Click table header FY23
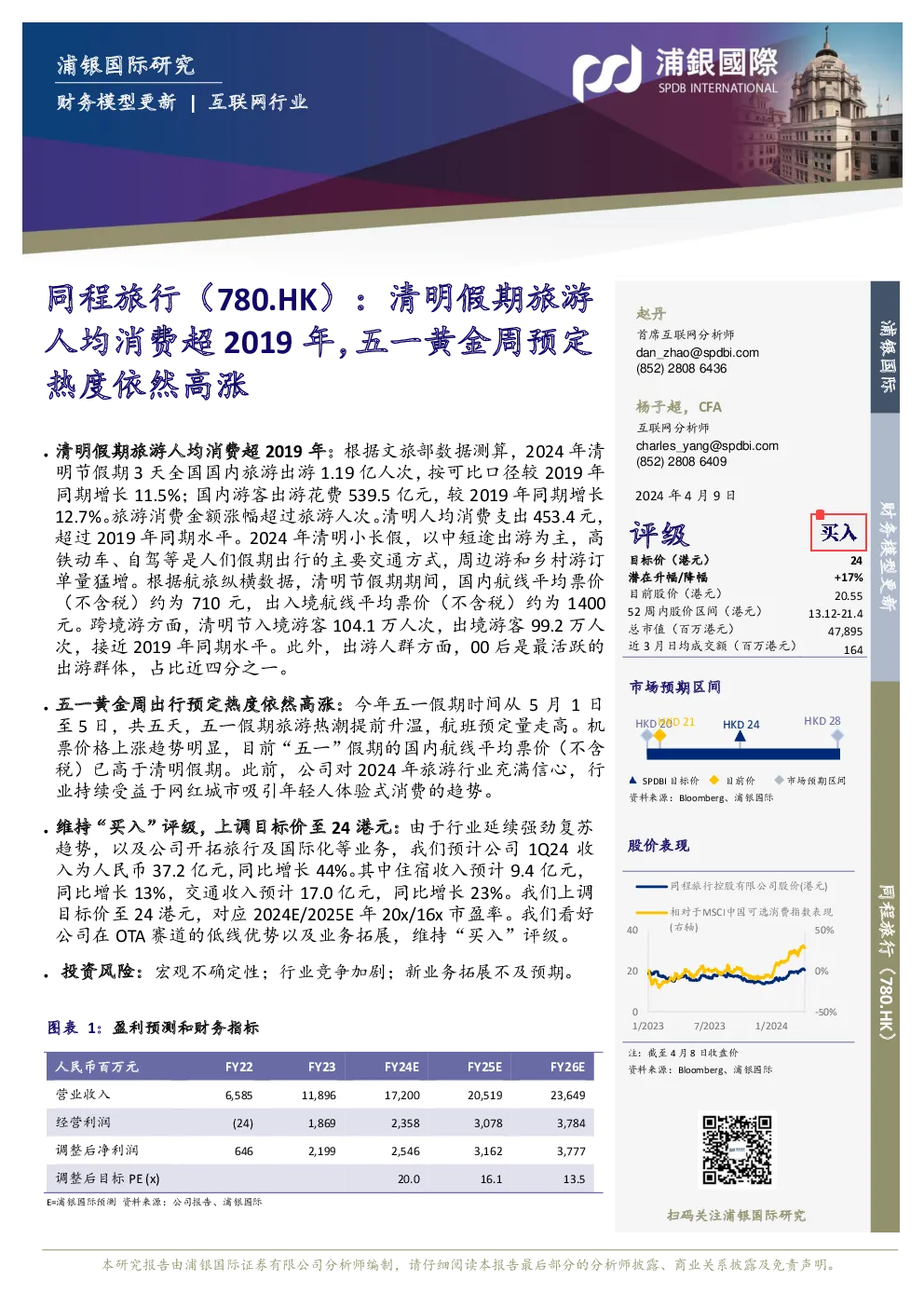 (x=321, y=1067)
